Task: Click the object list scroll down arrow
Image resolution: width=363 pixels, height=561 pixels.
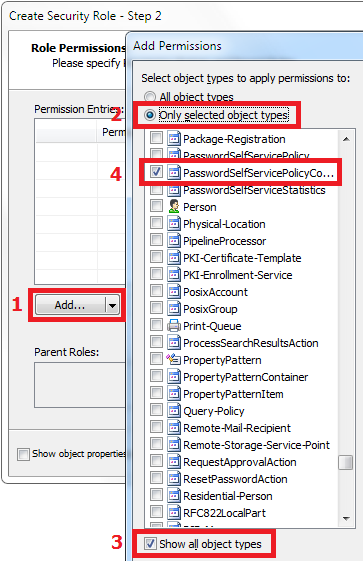Action: 346,518
